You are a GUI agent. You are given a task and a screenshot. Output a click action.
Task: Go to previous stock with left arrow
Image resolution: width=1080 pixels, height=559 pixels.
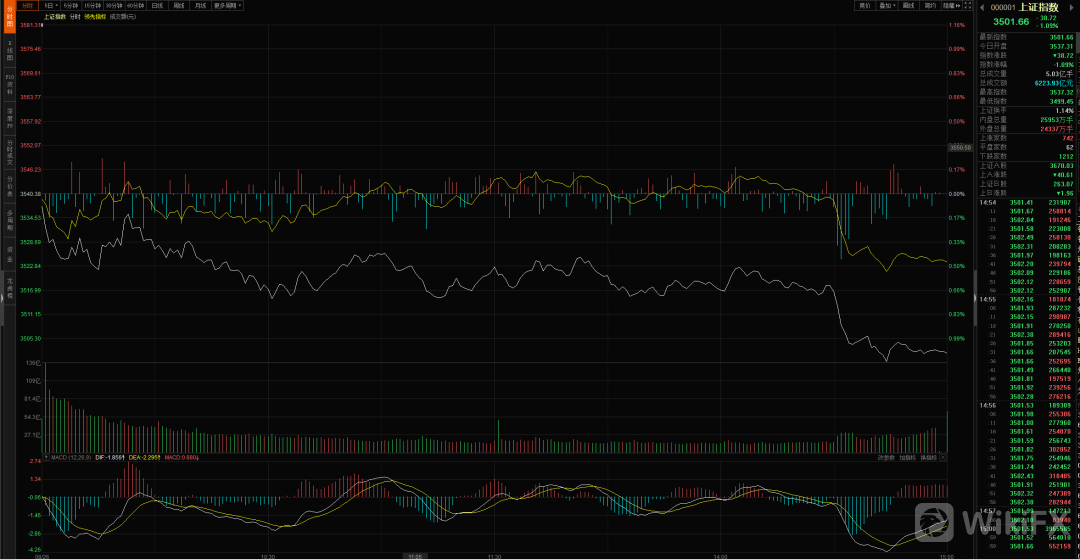(x=983, y=6)
